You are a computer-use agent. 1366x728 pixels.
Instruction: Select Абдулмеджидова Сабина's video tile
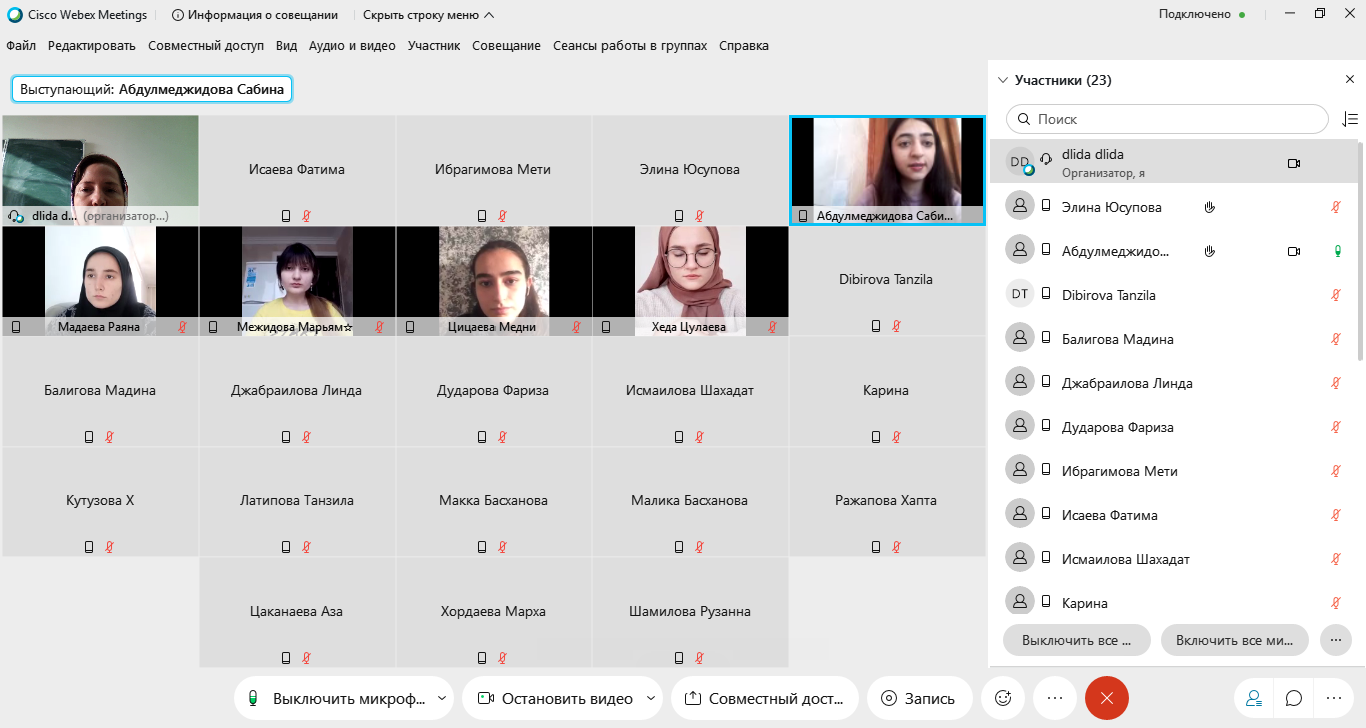(887, 170)
